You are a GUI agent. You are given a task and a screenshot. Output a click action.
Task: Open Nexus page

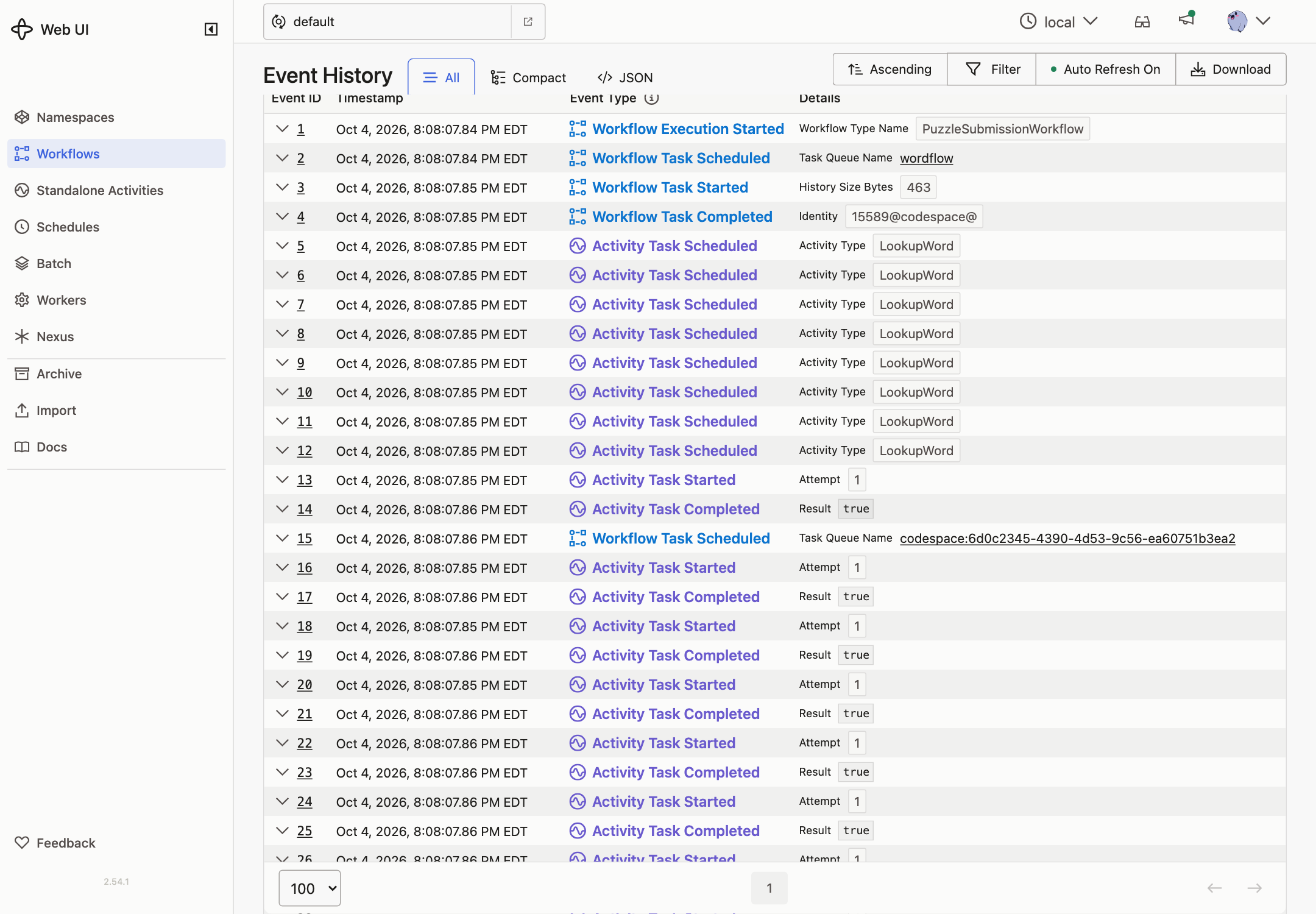click(116, 336)
